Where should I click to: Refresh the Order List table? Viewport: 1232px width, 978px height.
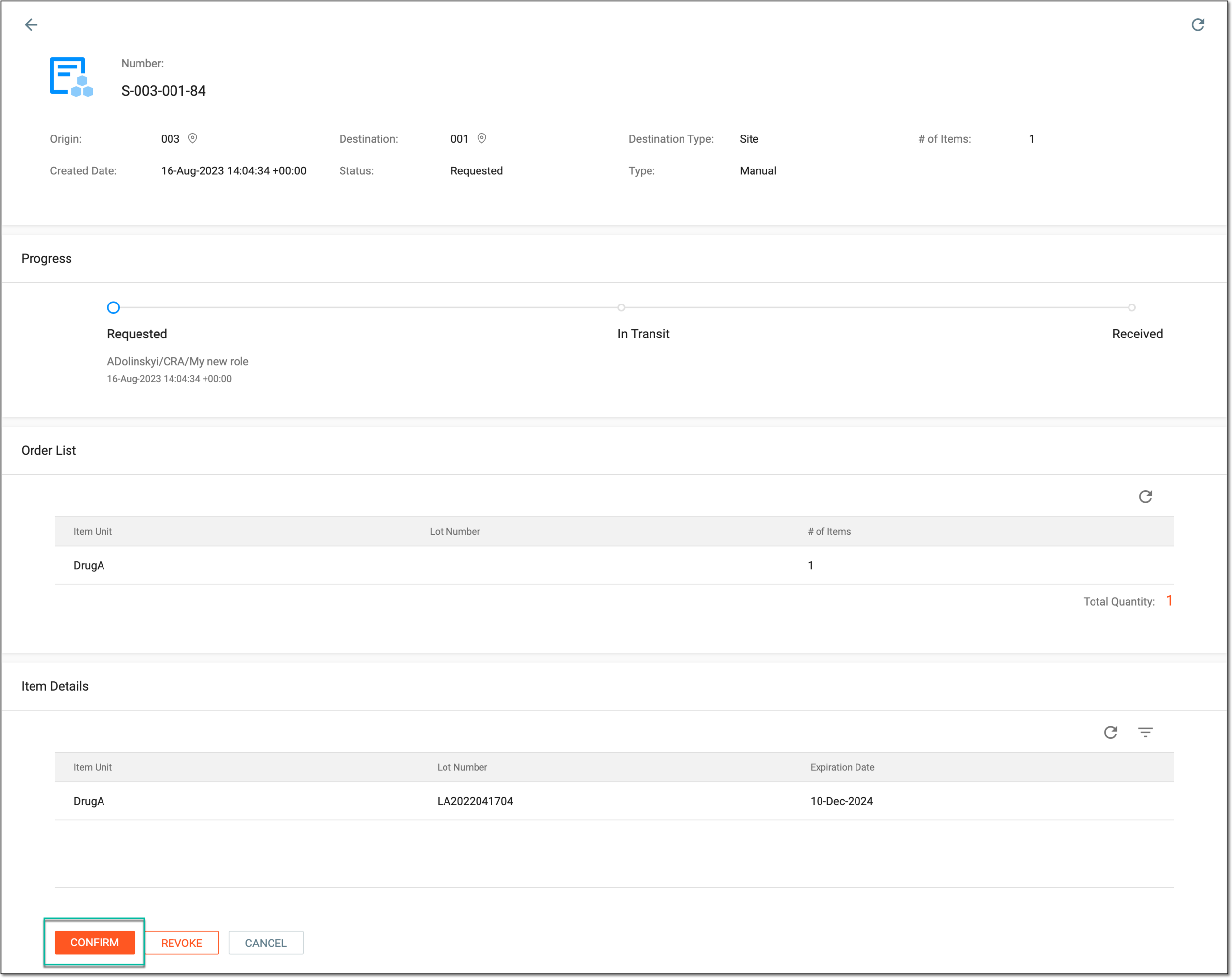click(1145, 497)
